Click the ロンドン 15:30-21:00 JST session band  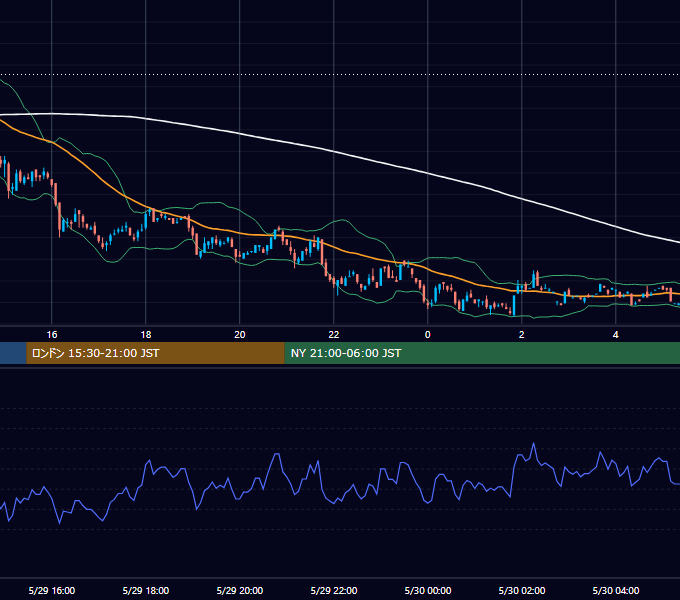point(155,353)
